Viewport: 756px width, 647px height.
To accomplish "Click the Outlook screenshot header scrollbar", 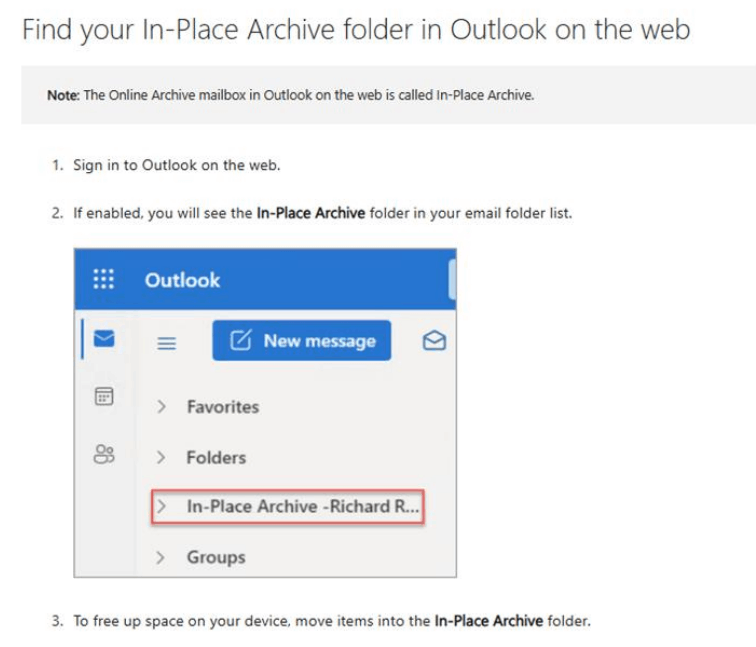I will coord(452,279).
